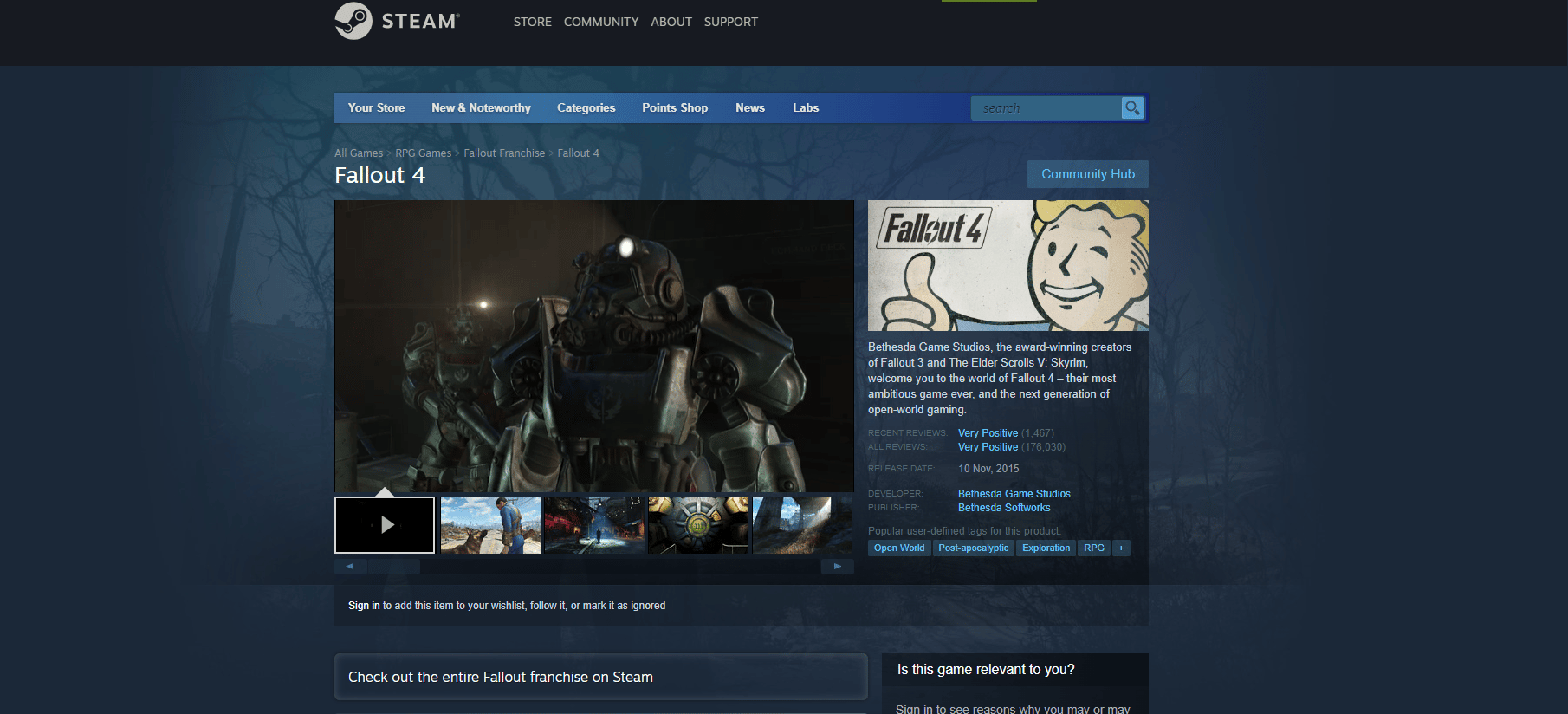Play the trailer video thumbnail
The width and height of the screenshot is (1568, 714).
(x=385, y=525)
